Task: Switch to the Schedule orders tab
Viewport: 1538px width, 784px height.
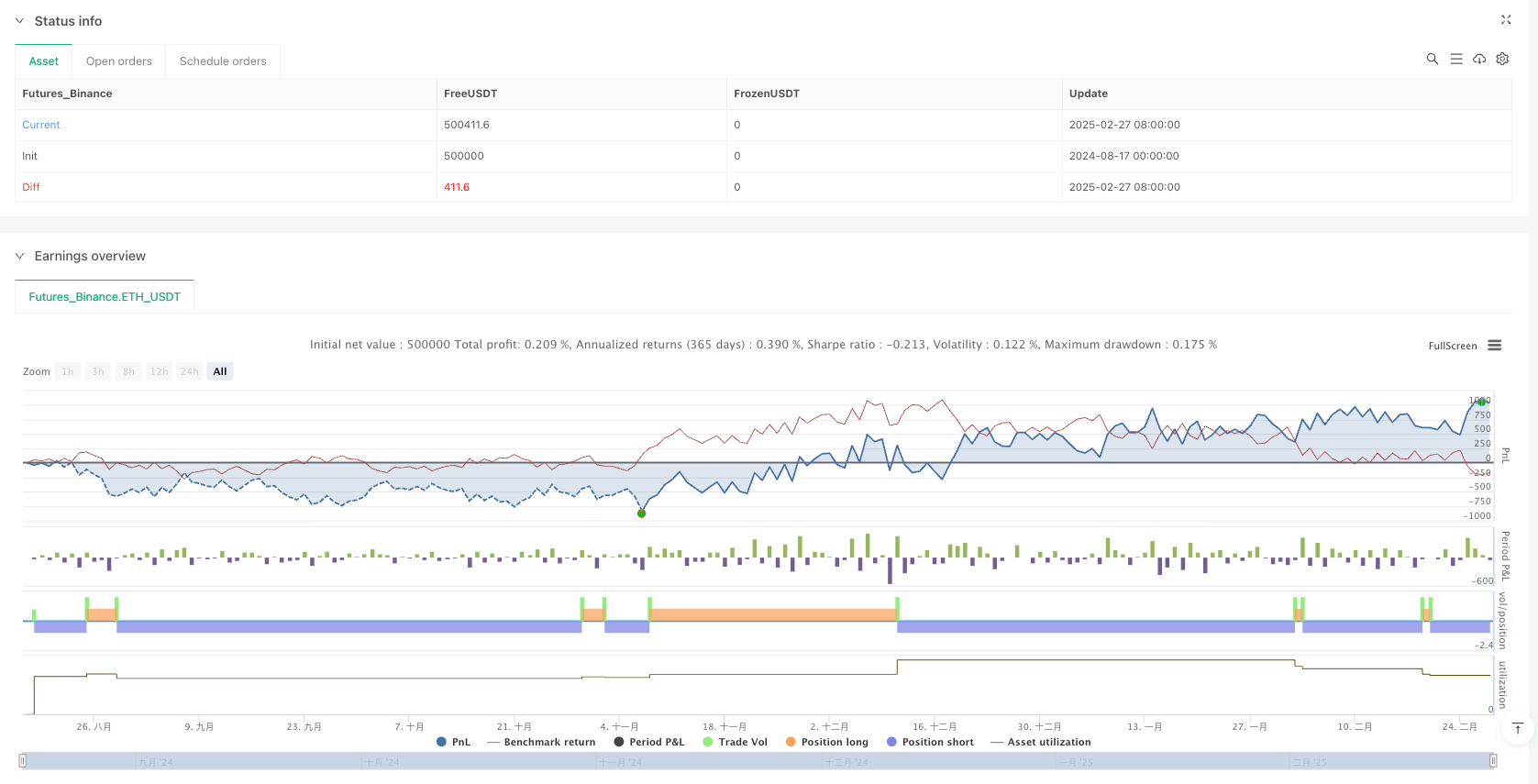Action: [x=223, y=61]
